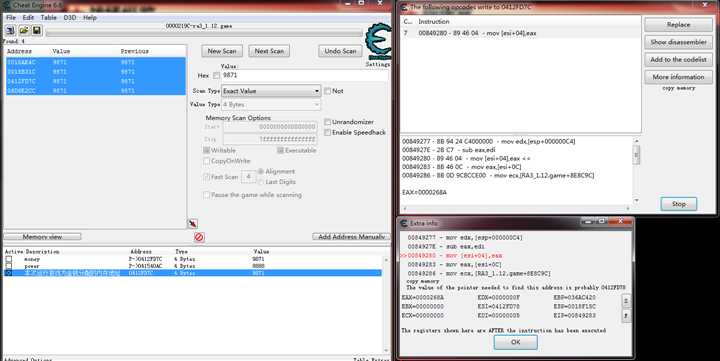Click the F button in Extra info
720x361 pixels.
tap(625, 316)
